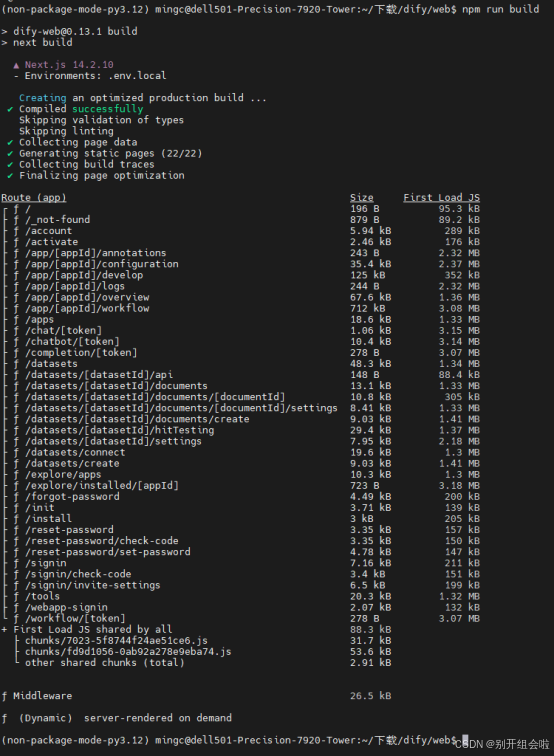Click the plus sign before First Load JS shared
Image resolution: width=554 pixels, height=756 pixels.
[4, 629]
